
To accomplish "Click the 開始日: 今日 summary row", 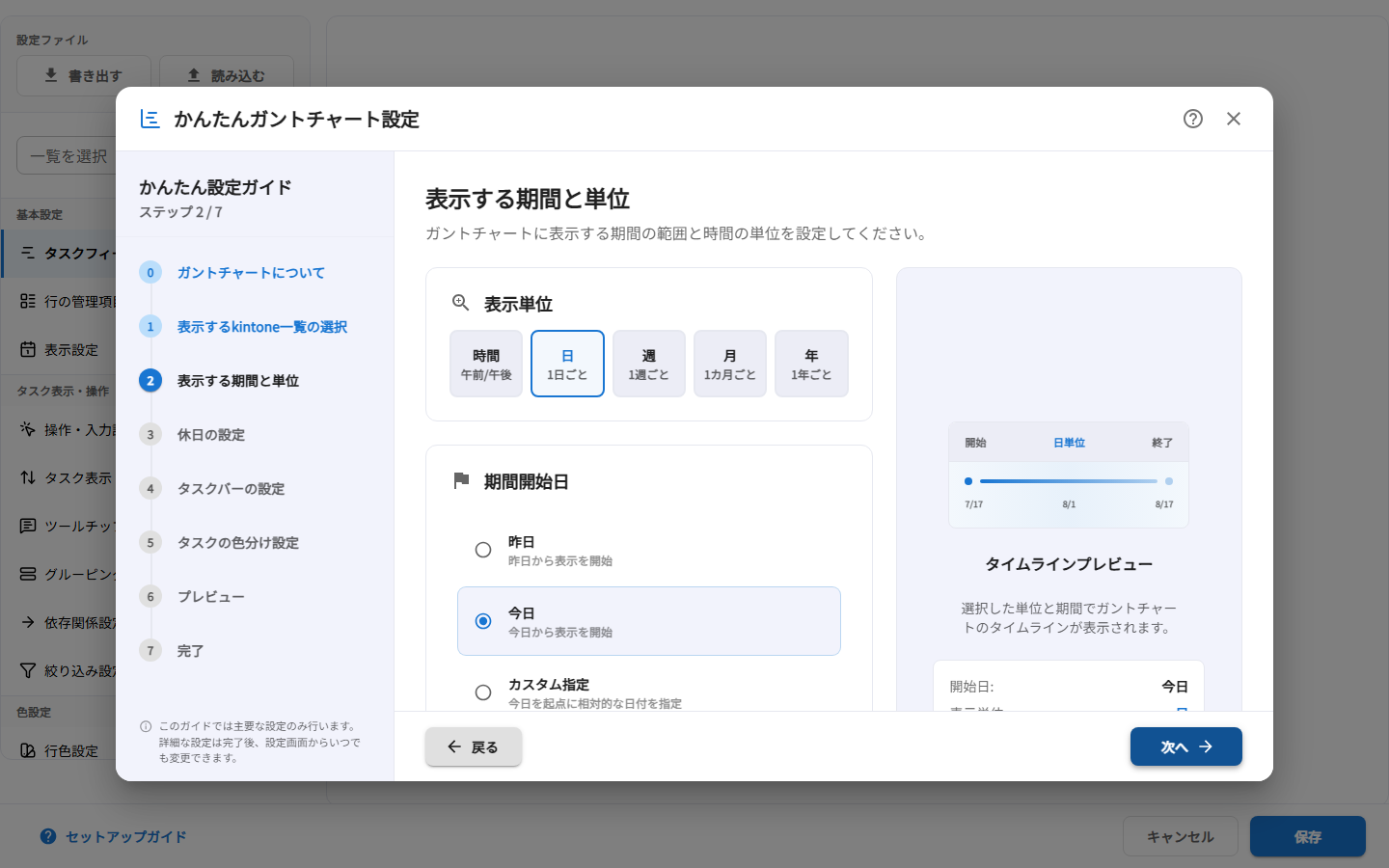I will [x=1069, y=687].
